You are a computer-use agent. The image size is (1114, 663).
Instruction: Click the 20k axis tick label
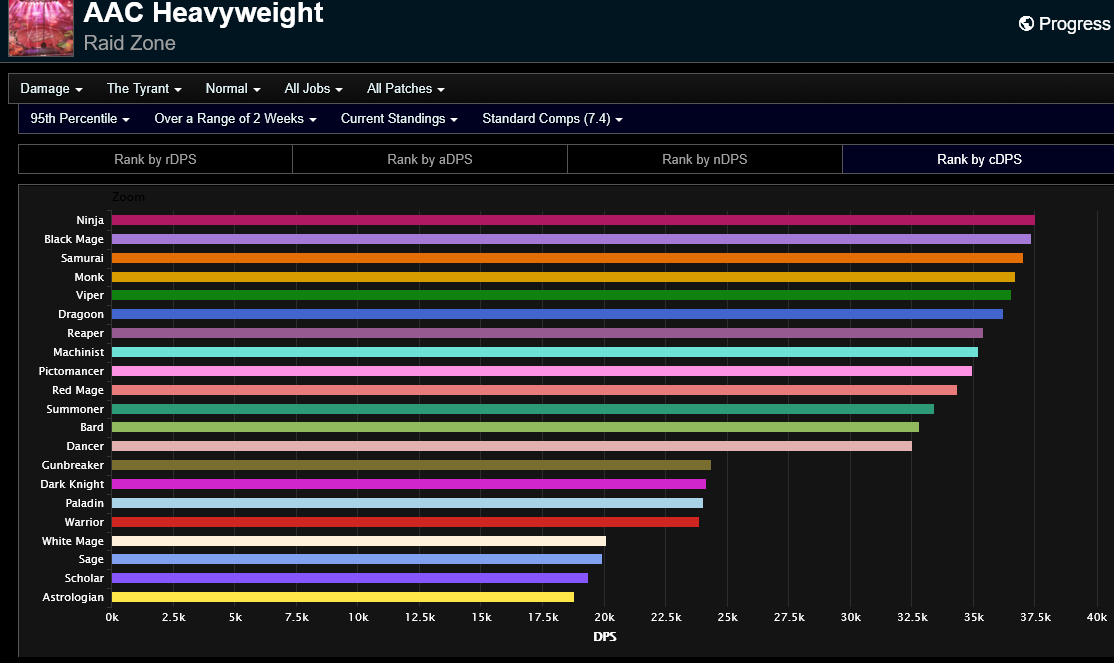click(x=605, y=617)
